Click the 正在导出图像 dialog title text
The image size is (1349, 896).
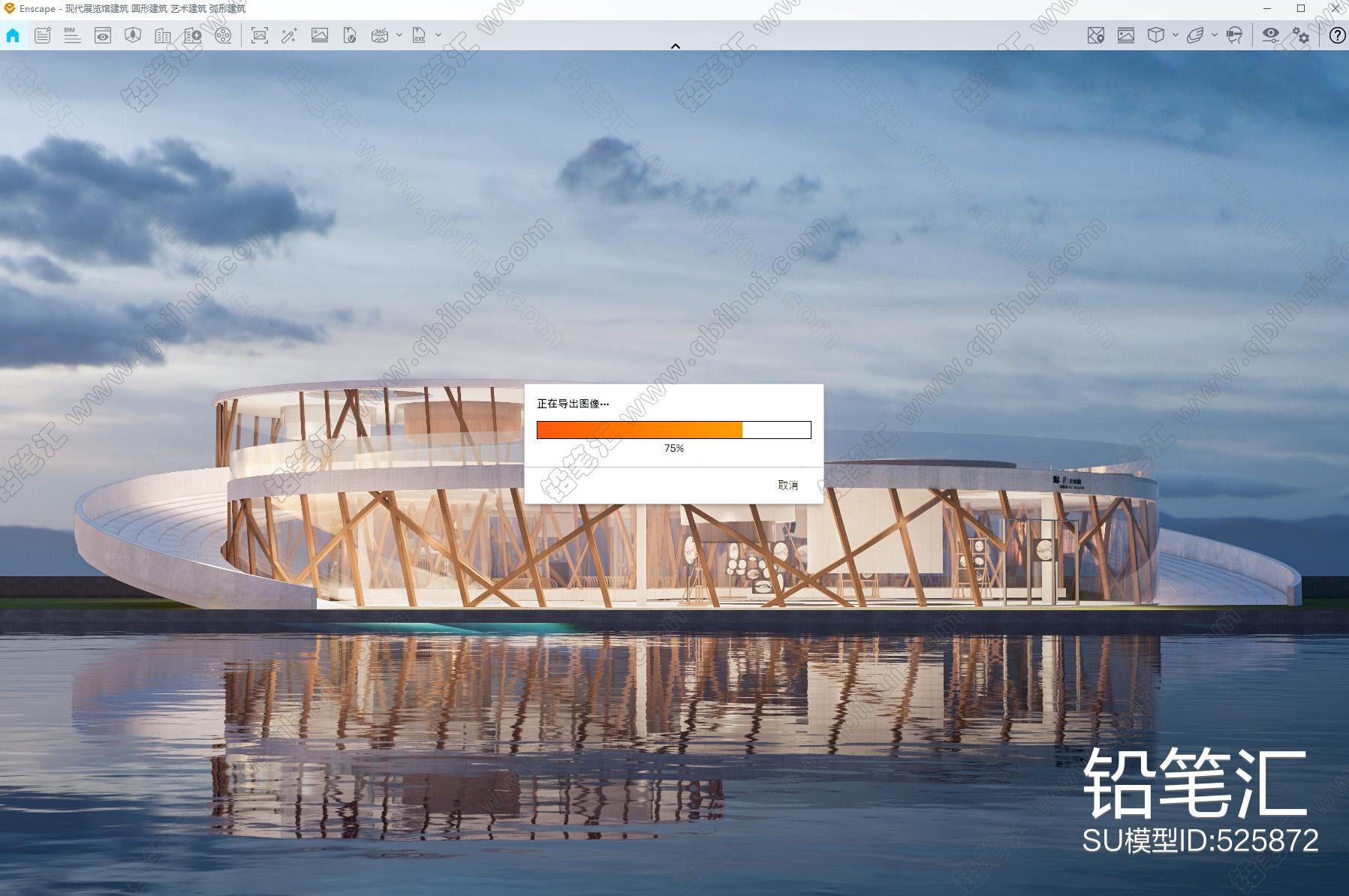click(x=573, y=404)
